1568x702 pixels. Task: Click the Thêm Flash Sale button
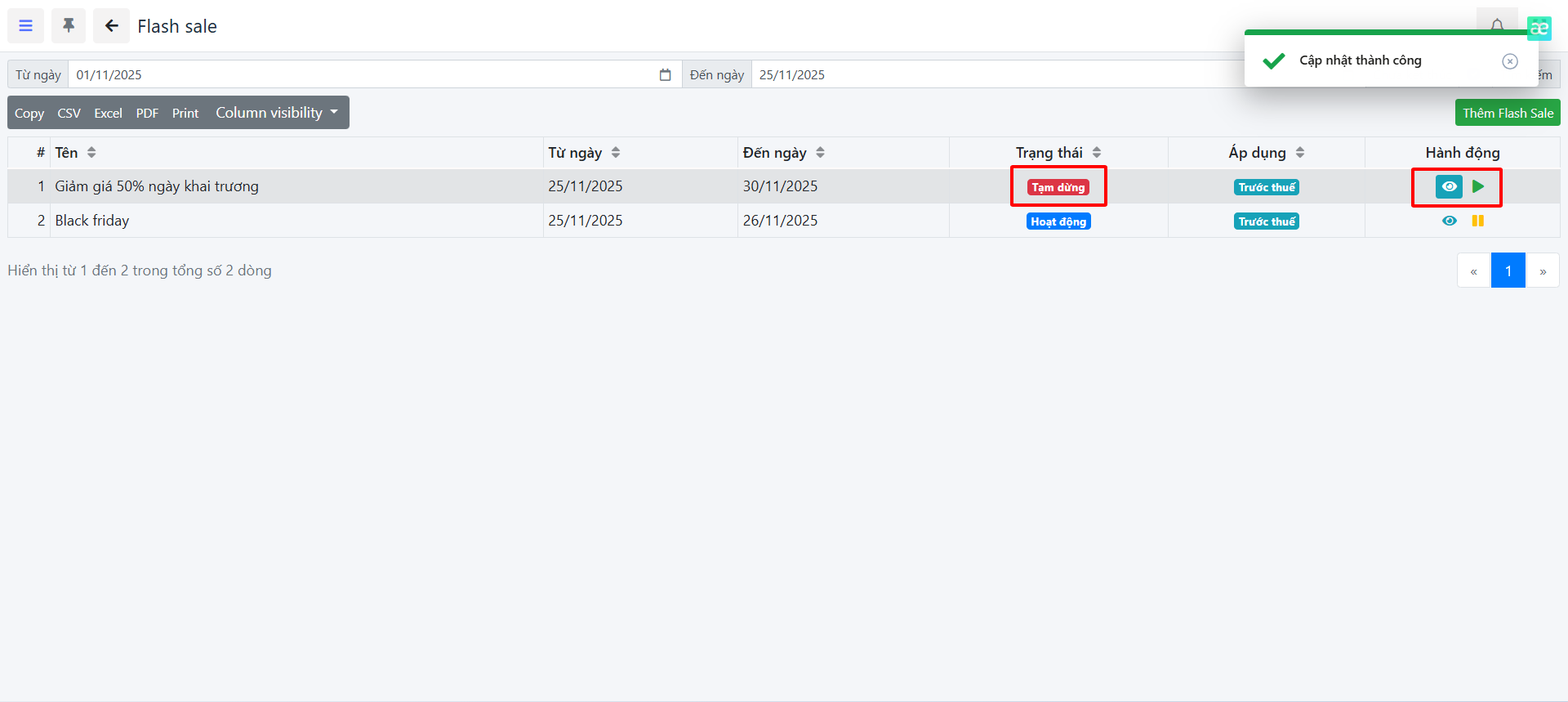click(x=1507, y=114)
